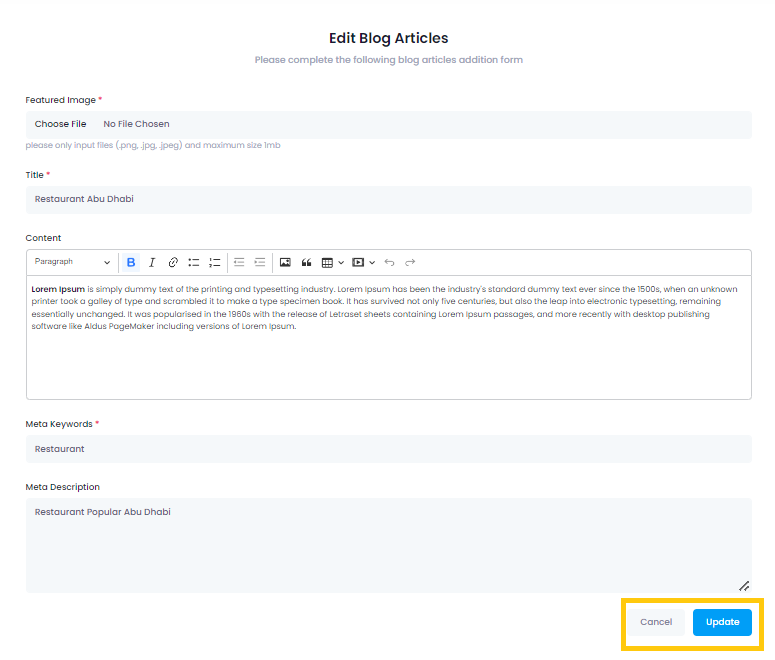Viewport: 775px width, 660px height.
Task: Undo the last edit
Action: tap(389, 262)
